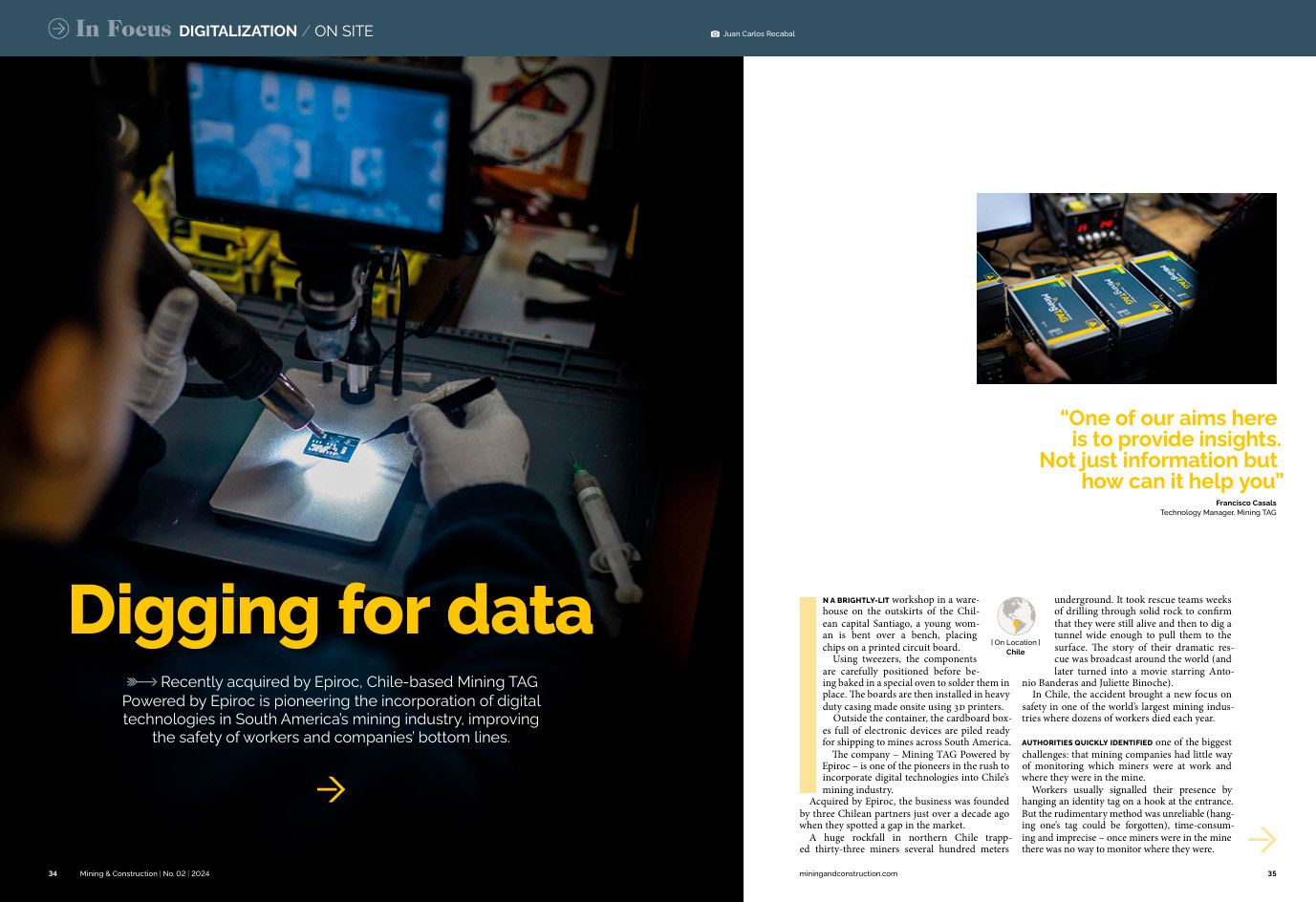Click the 'Chile' location label
1316x902 pixels.
[x=1016, y=652]
